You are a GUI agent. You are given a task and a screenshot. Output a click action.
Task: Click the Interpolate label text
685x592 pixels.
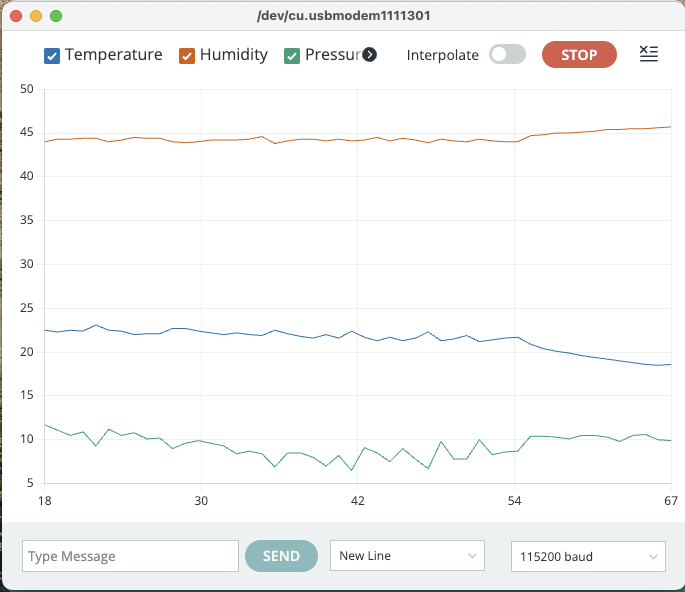coord(443,55)
